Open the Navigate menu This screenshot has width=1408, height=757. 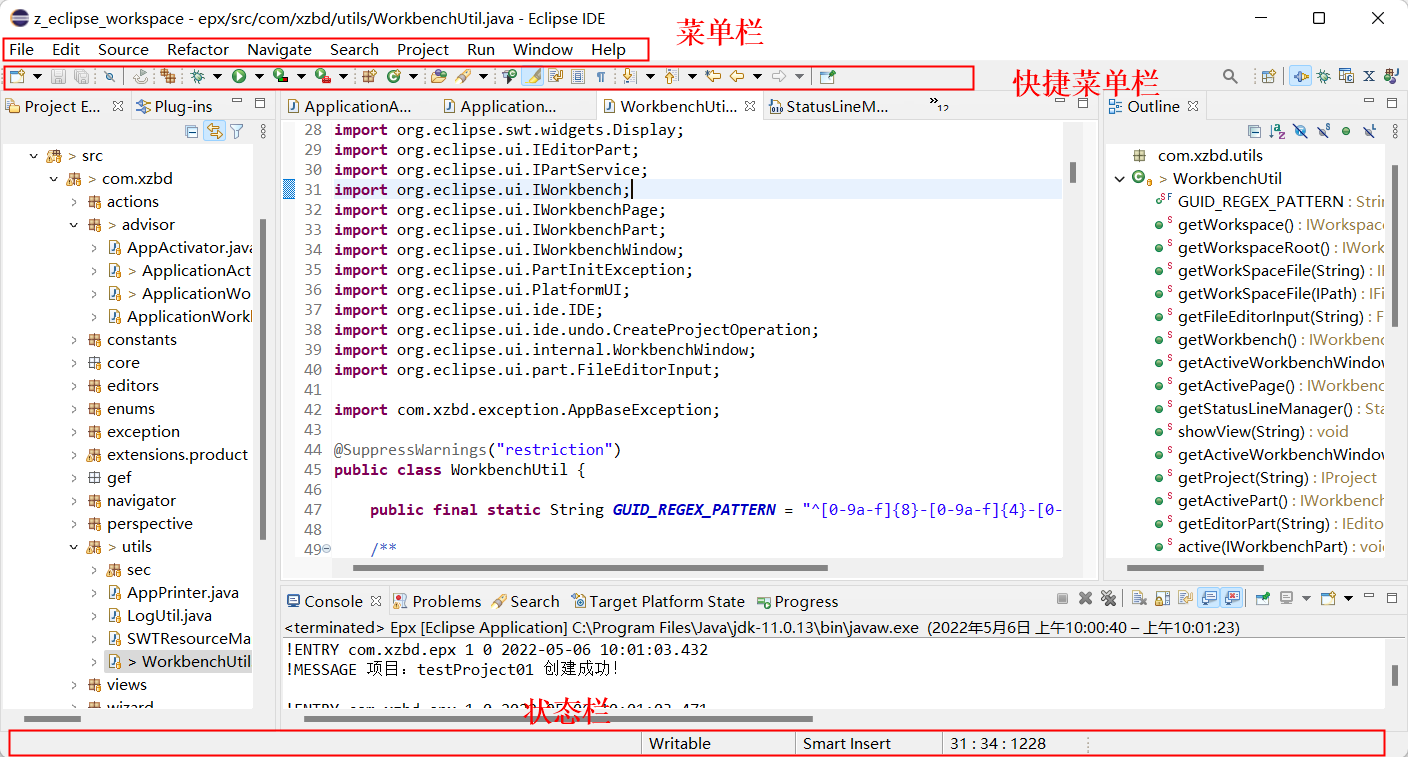(279, 49)
